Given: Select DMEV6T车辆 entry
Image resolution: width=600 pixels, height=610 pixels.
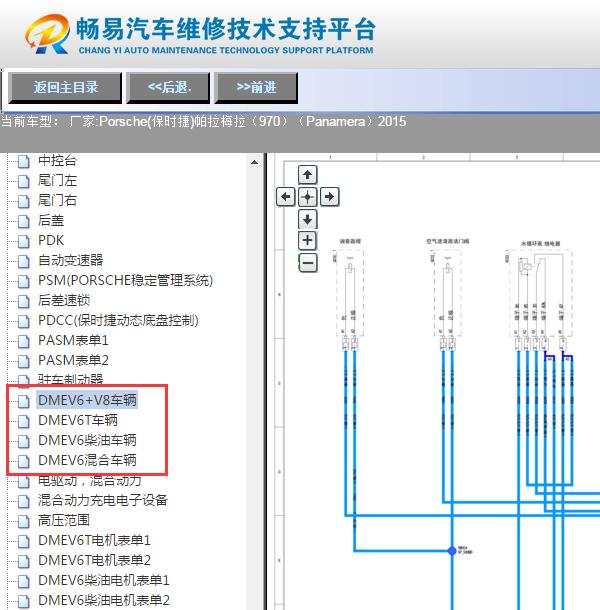Looking at the screenshot, I should click(x=78, y=420).
